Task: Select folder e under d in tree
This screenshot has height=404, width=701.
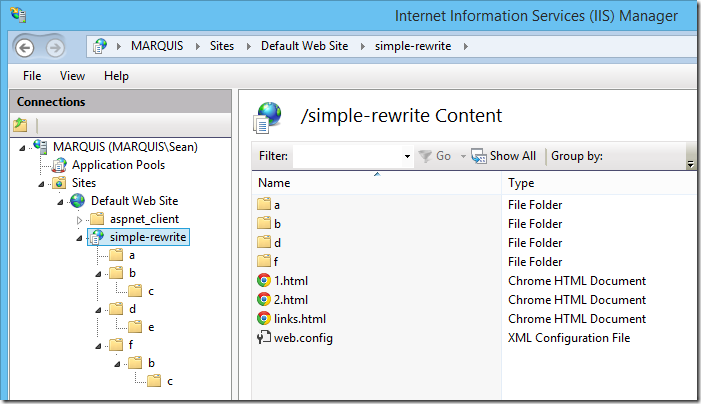Action: tap(150, 327)
